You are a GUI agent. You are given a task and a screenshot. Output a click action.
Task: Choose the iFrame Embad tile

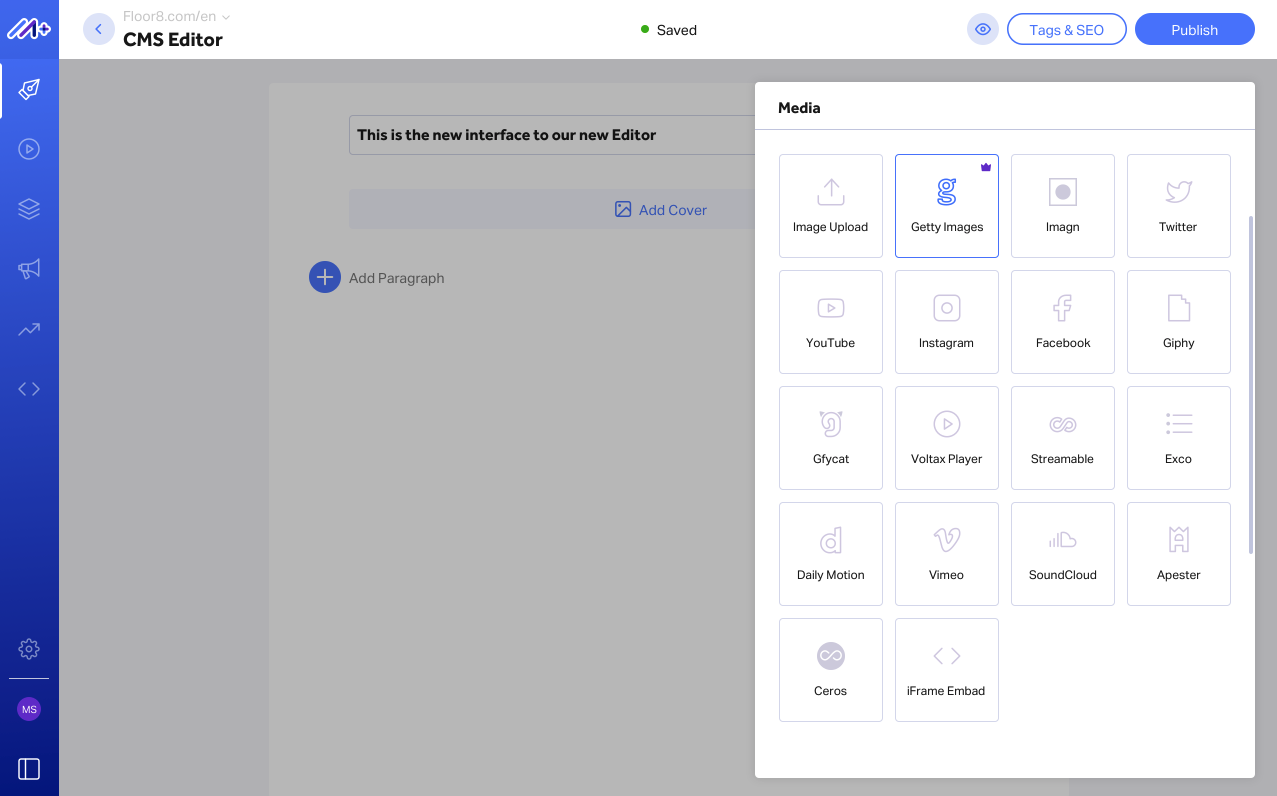point(946,670)
